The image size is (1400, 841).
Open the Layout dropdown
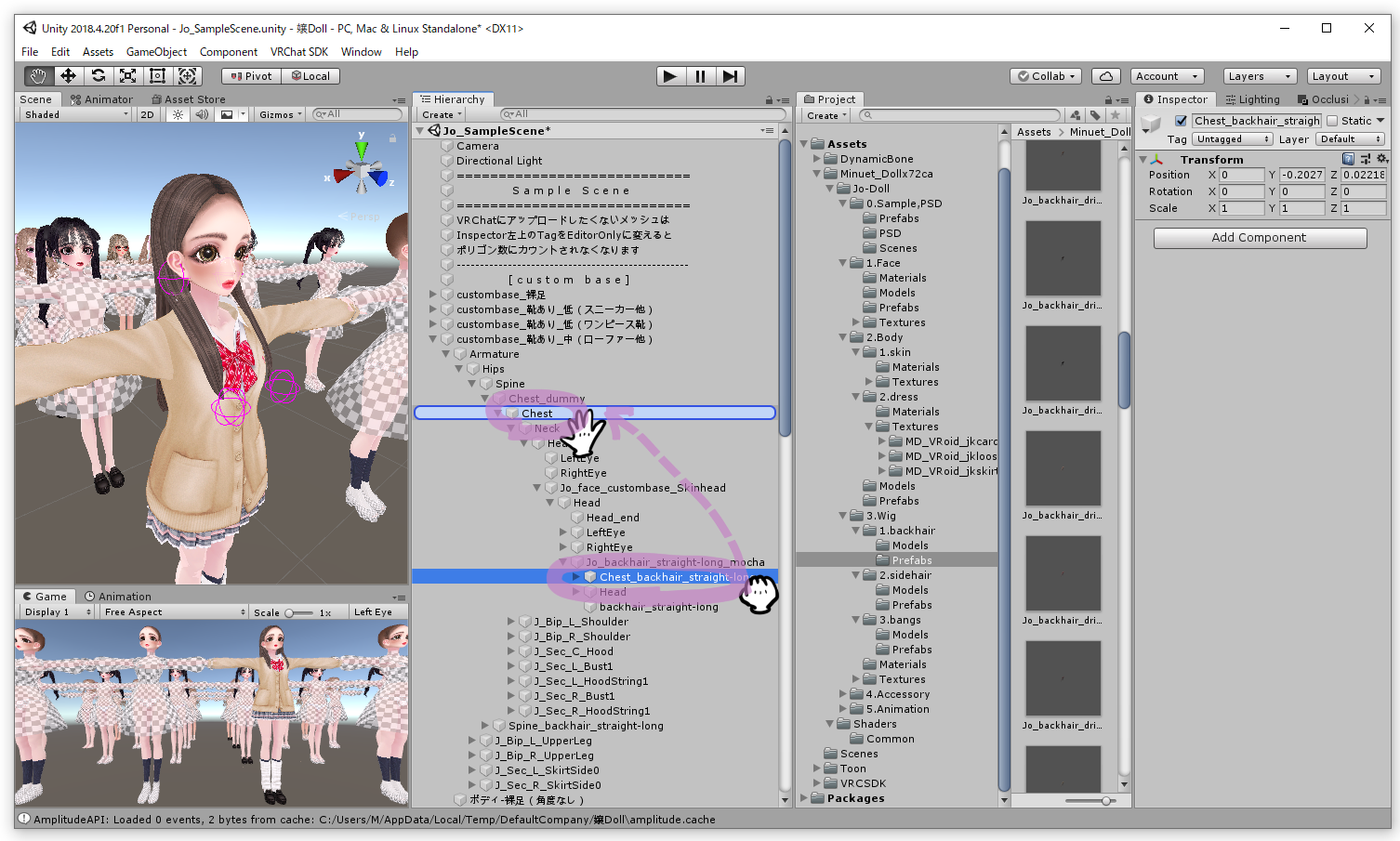pyautogui.click(x=1343, y=76)
